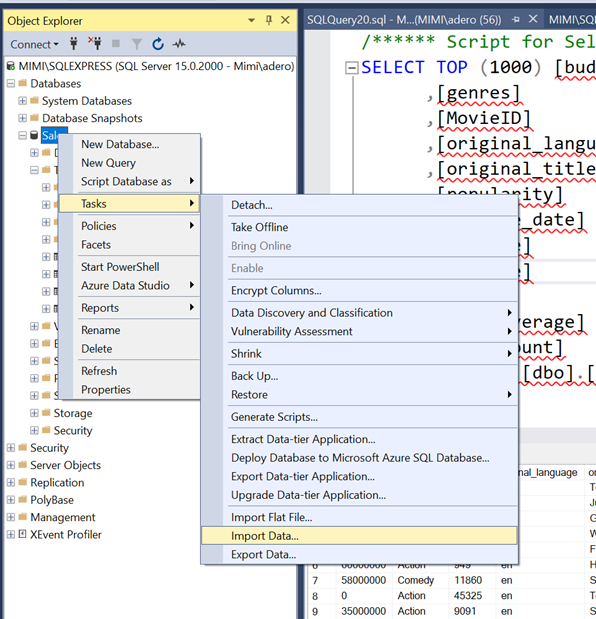The image size is (596, 619).
Task: Refresh Object Explorer with circular arrow icon
Action: 158,44
